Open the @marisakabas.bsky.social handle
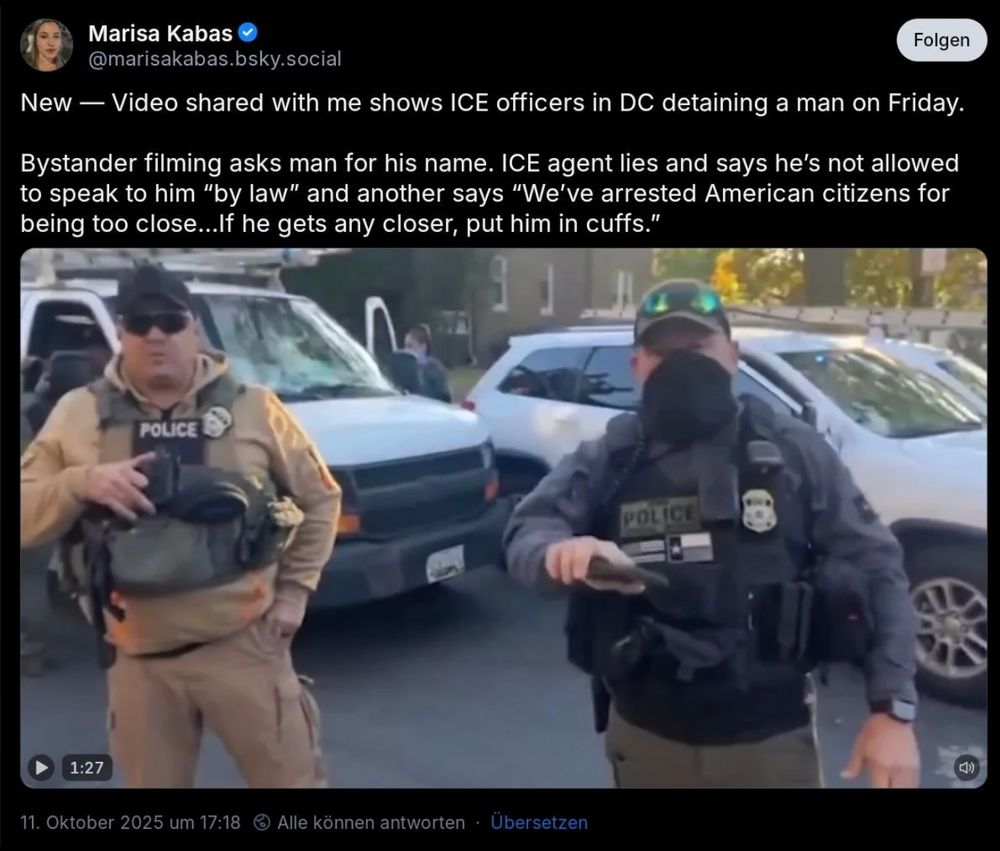Viewport: 1000px width, 851px height. [215, 59]
